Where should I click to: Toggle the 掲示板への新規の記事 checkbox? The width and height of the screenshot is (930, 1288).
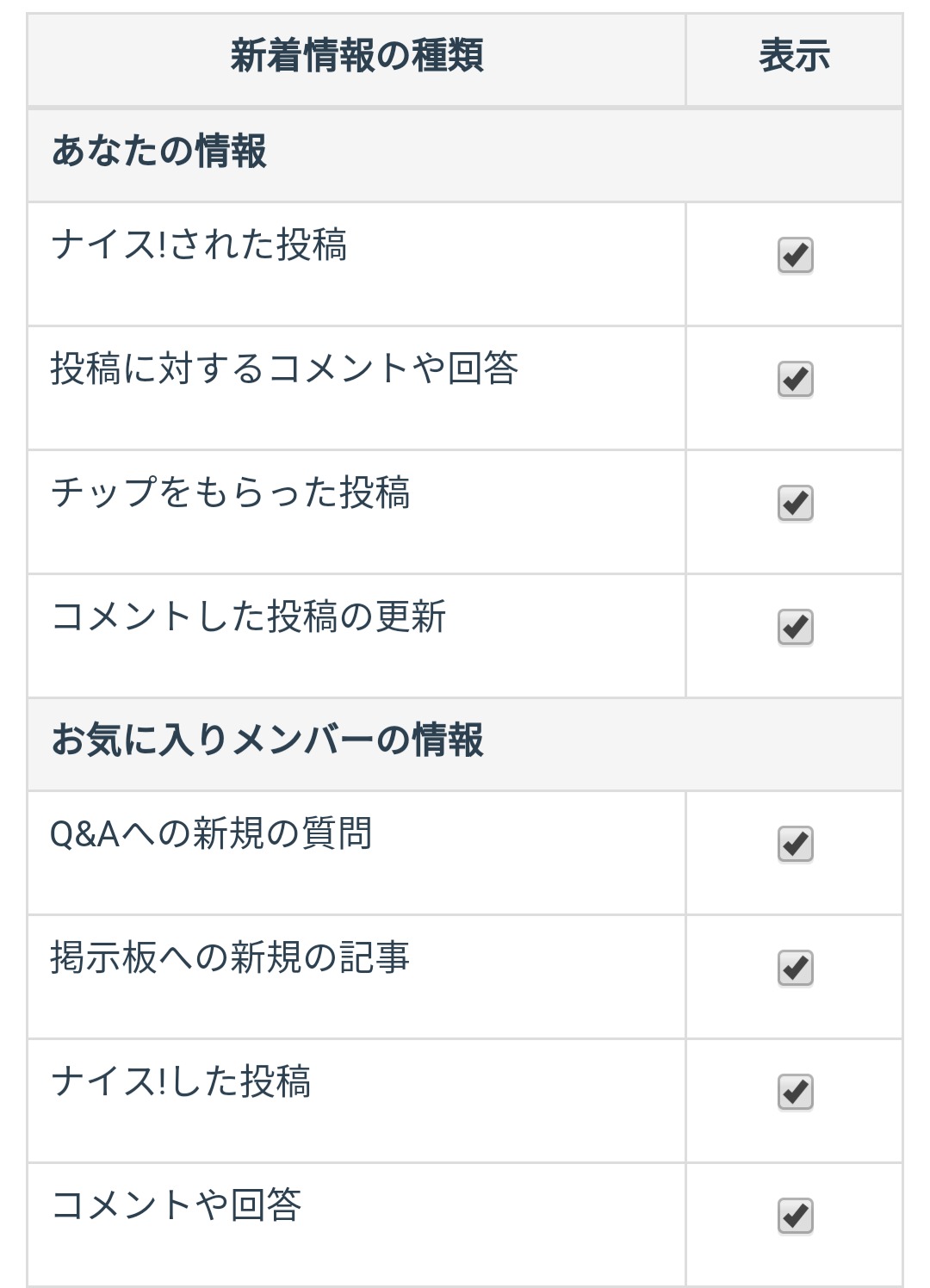coord(795,969)
